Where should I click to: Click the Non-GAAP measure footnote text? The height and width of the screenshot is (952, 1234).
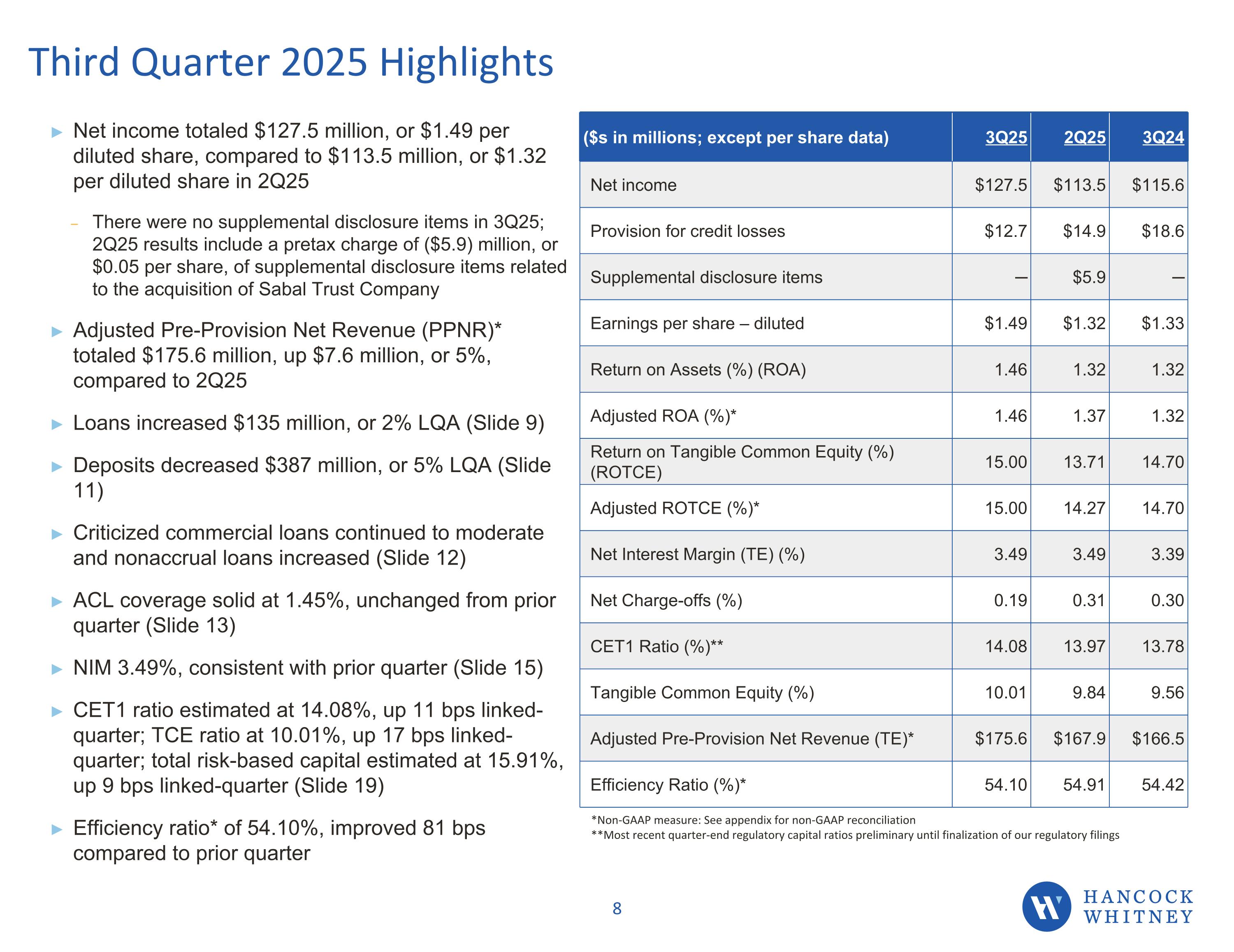[753, 820]
